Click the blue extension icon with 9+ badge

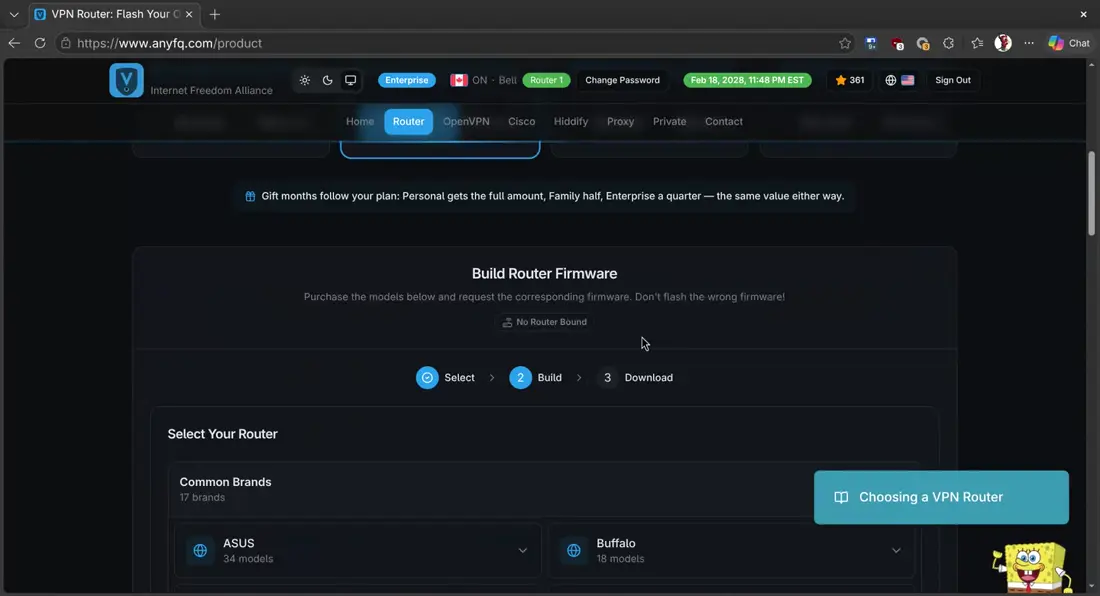[x=871, y=43]
